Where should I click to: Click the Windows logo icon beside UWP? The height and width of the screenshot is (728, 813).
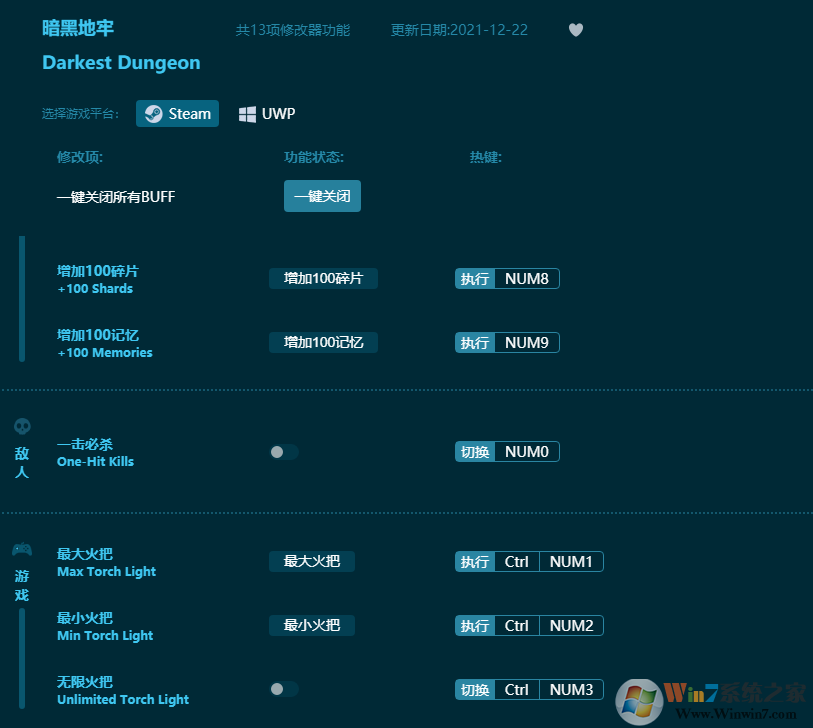[247, 114]
